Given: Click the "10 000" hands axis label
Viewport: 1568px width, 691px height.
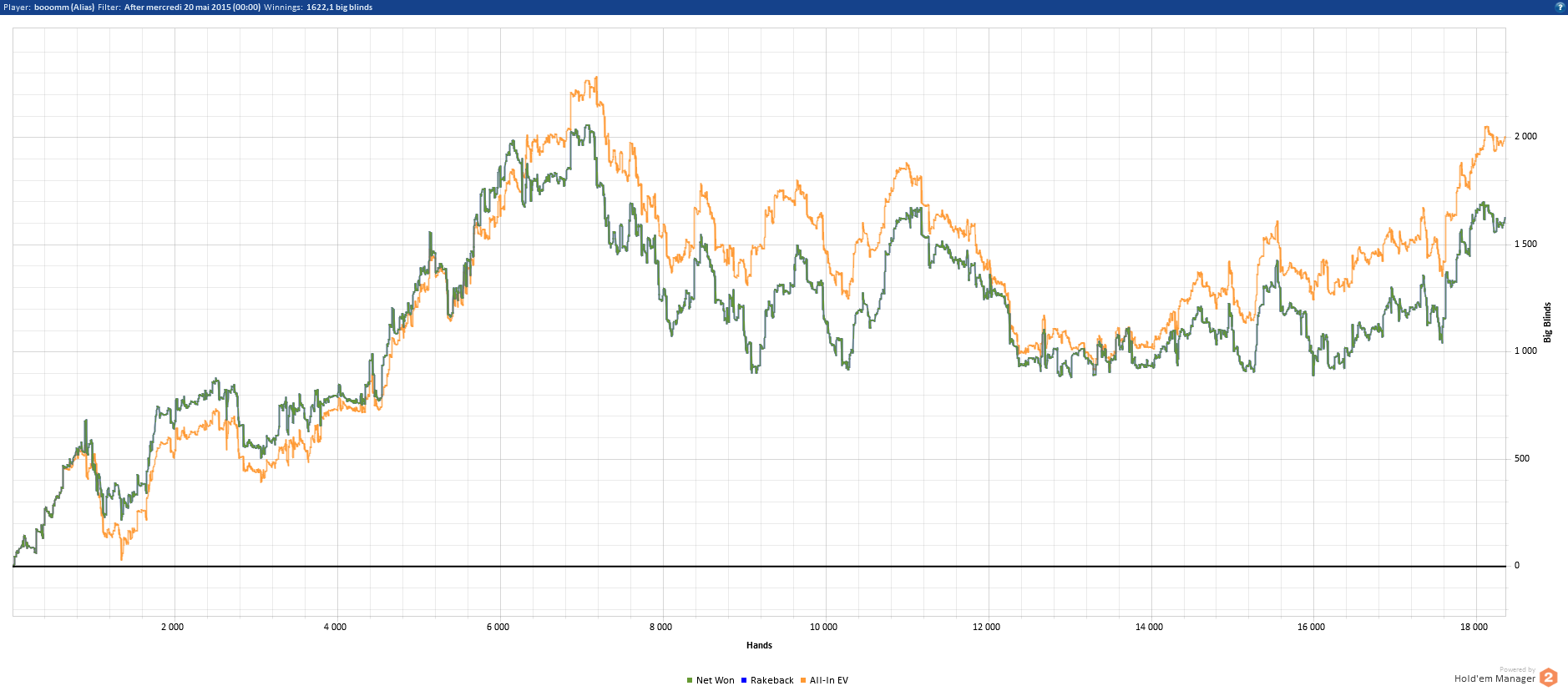Looking at the screenshot, I should pos(823,627).
